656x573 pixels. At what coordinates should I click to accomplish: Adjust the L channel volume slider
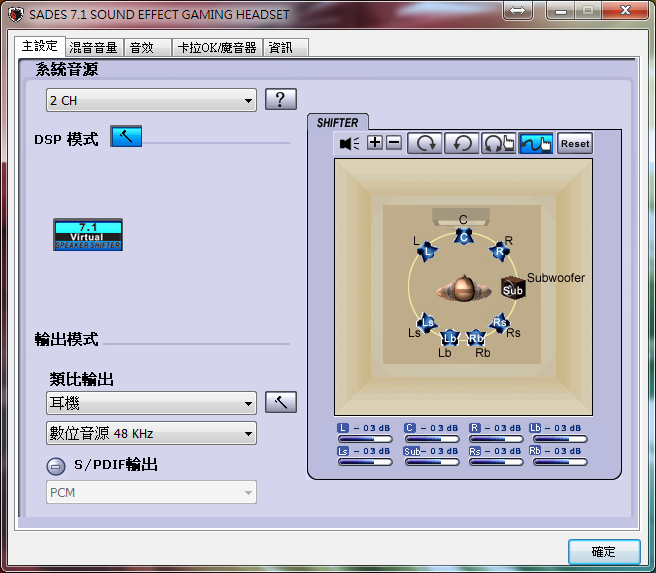365,439
